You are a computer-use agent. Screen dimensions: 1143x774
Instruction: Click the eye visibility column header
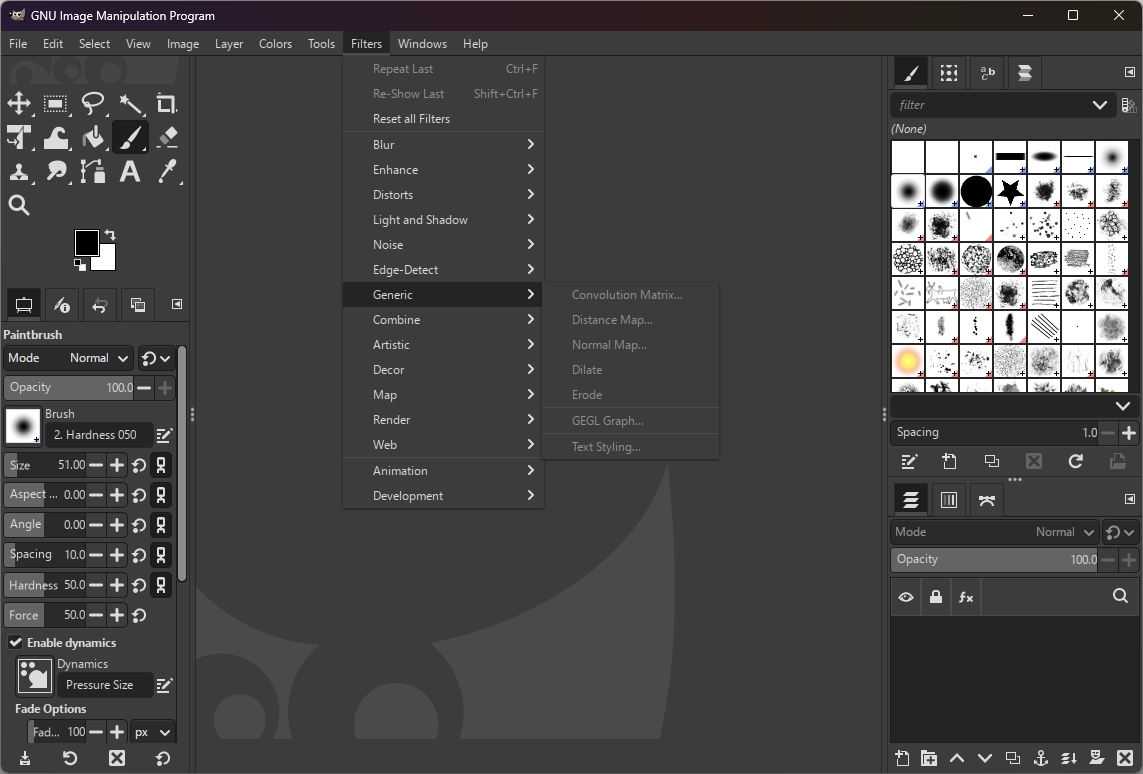click(x=906, y=597)
